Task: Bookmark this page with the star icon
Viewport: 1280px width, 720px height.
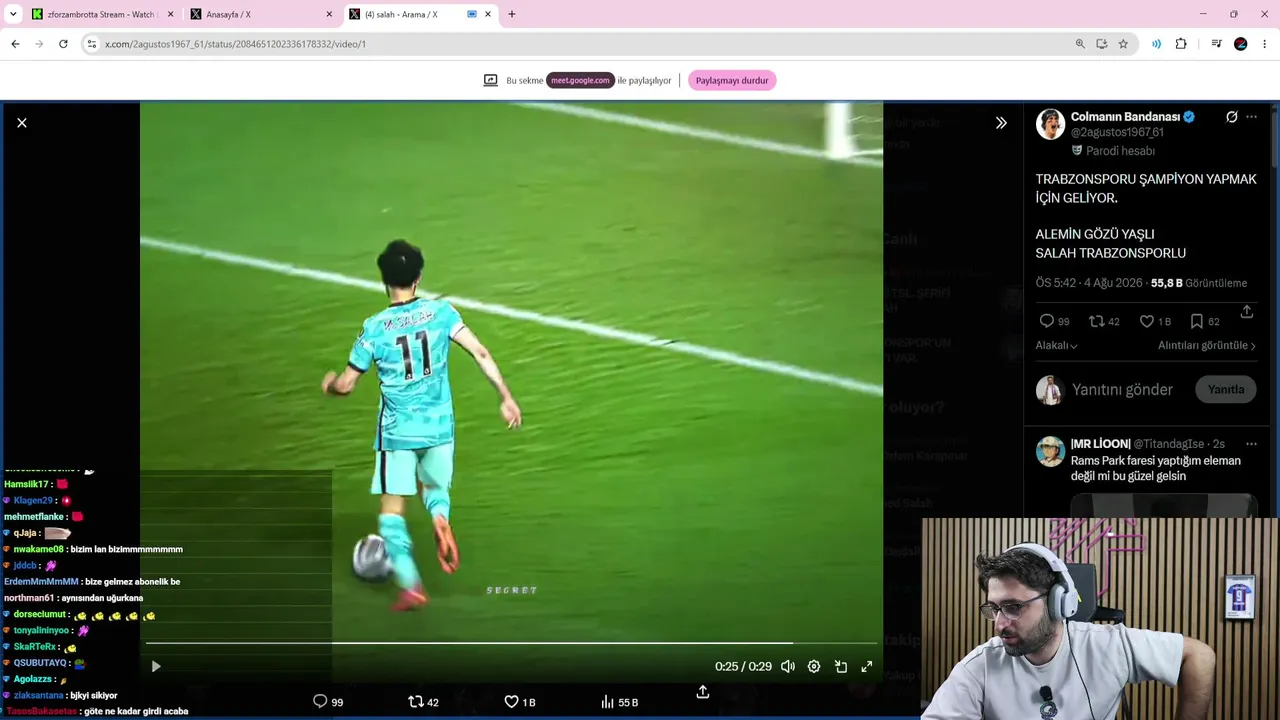Action: click(x=1123, y=44)
